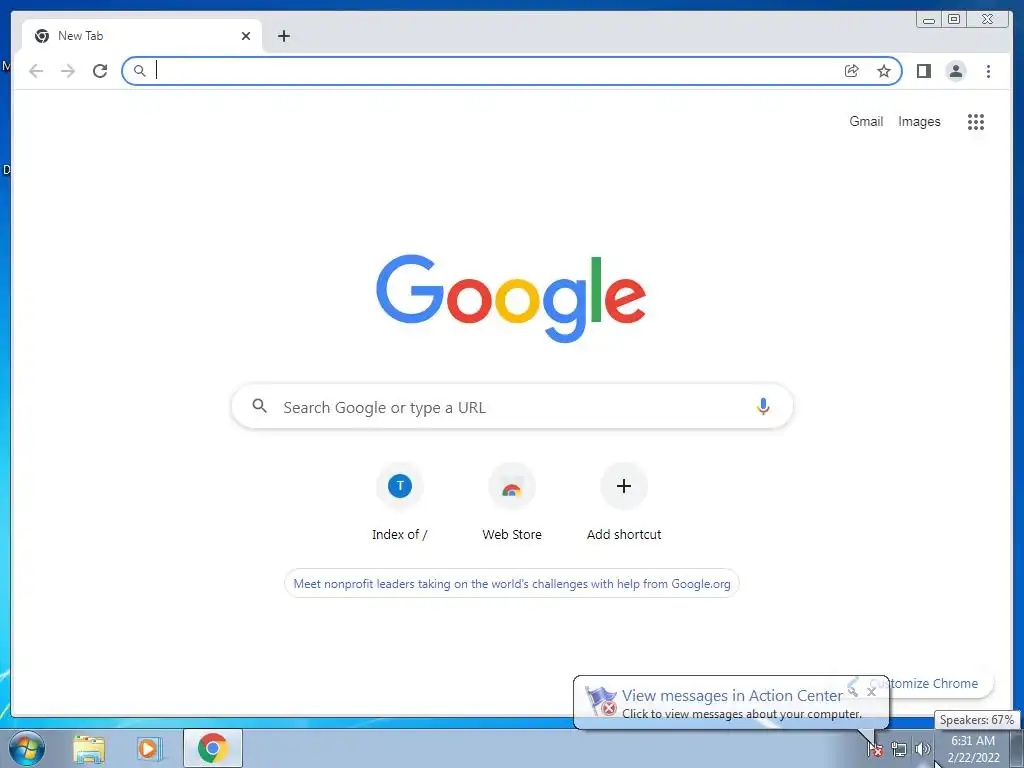
Task: Click the speakers volume tray icon
Action: point(922,749)
